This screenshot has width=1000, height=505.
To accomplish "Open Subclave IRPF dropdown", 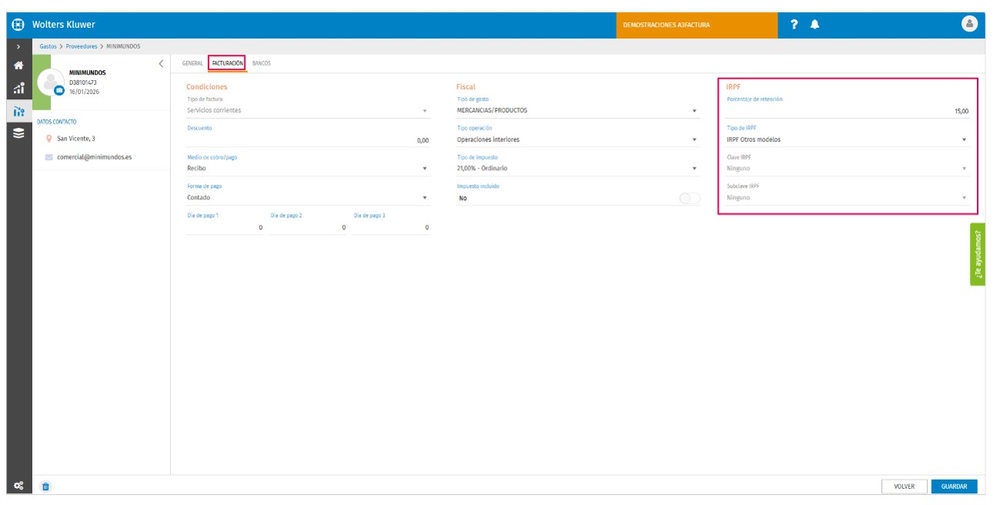I will coord(848,198).
